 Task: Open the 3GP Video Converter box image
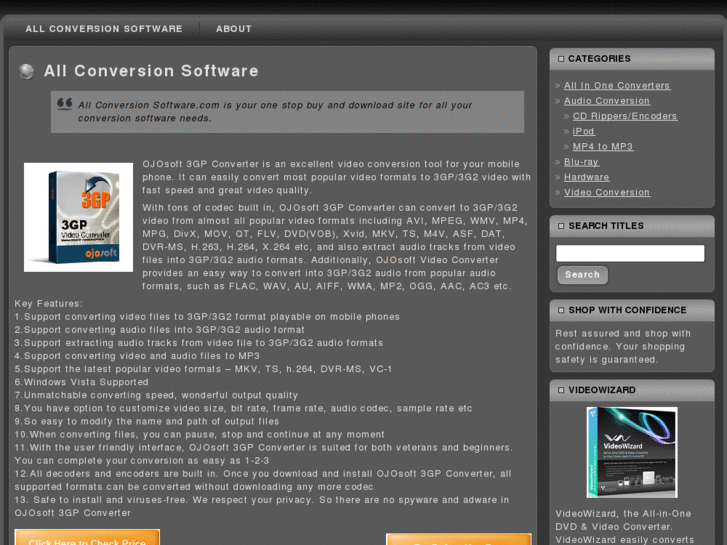point(78,217)
